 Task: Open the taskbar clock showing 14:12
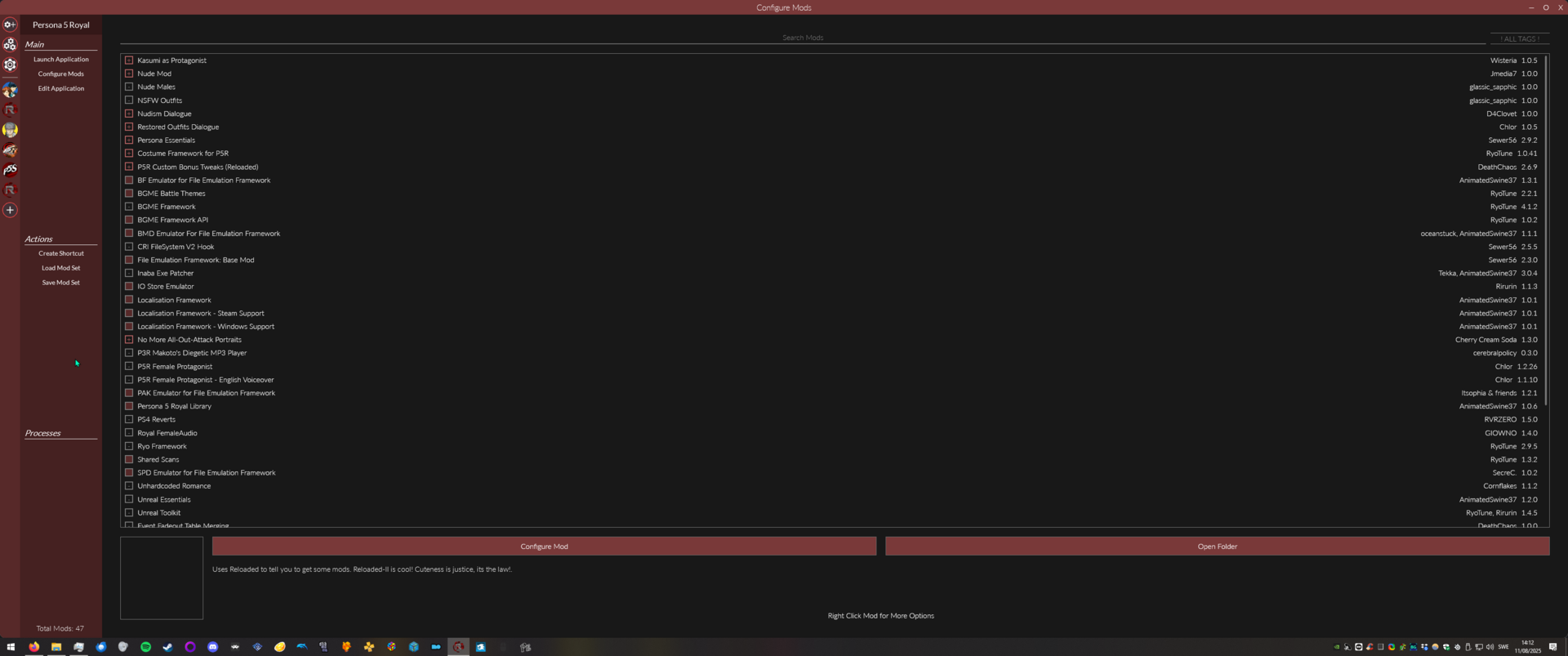pos(1528,647)
